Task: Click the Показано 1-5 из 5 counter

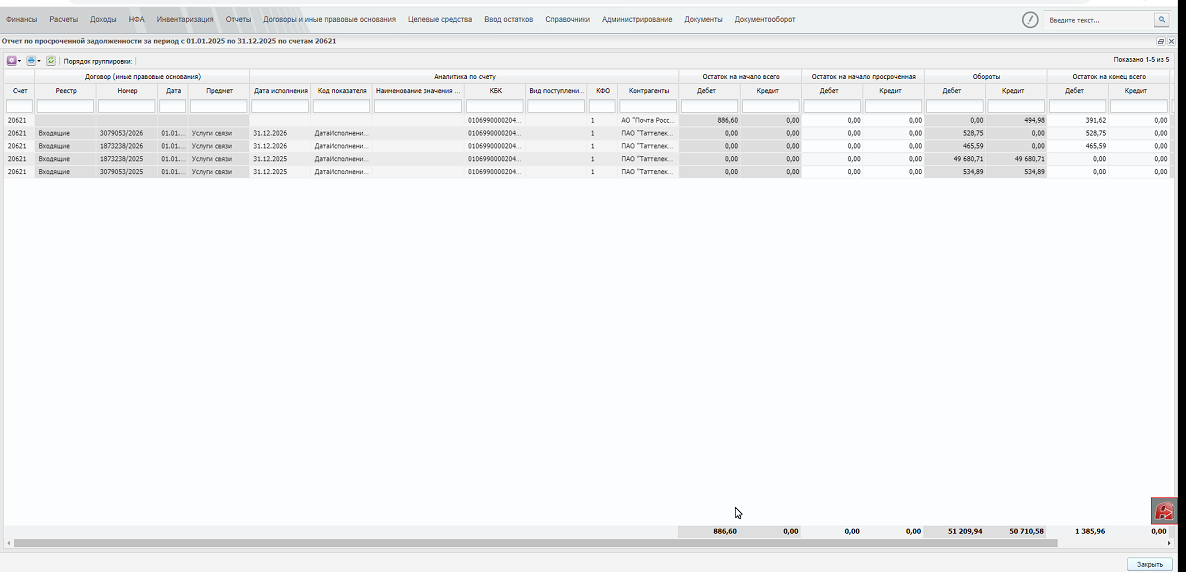Action: [1141, 59]
